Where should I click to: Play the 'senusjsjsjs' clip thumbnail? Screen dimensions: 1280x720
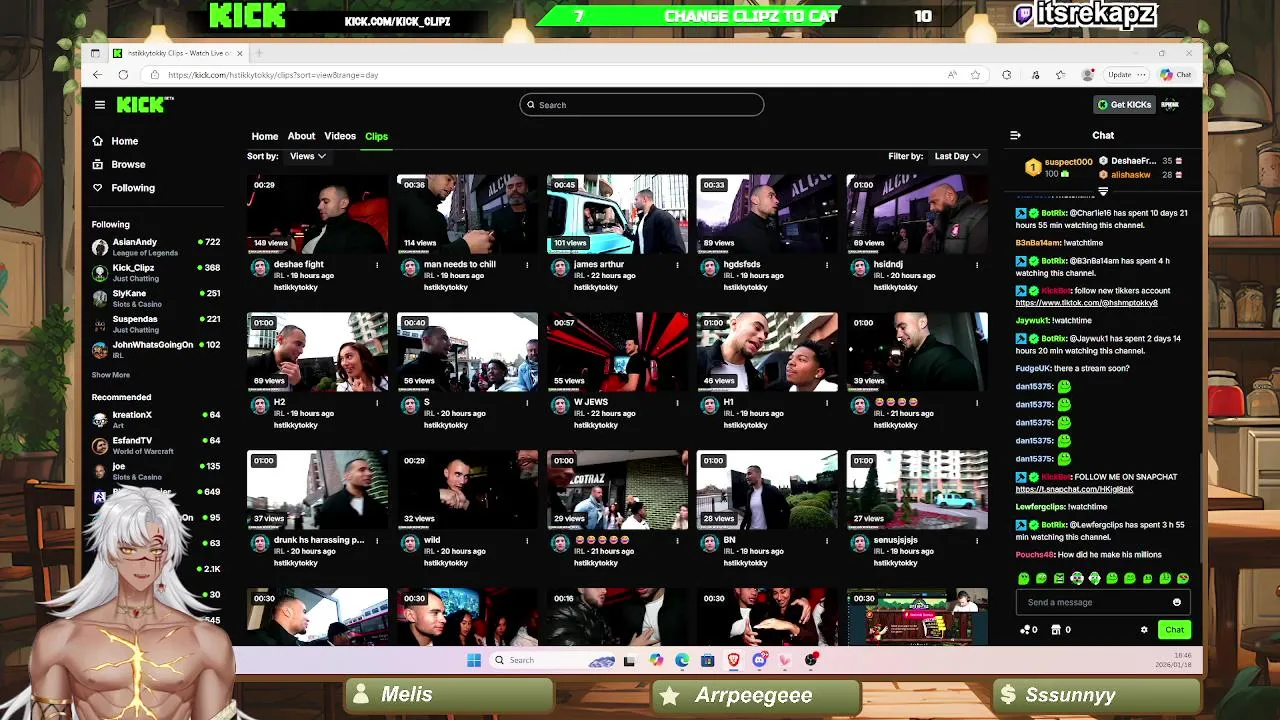[917, 490]
